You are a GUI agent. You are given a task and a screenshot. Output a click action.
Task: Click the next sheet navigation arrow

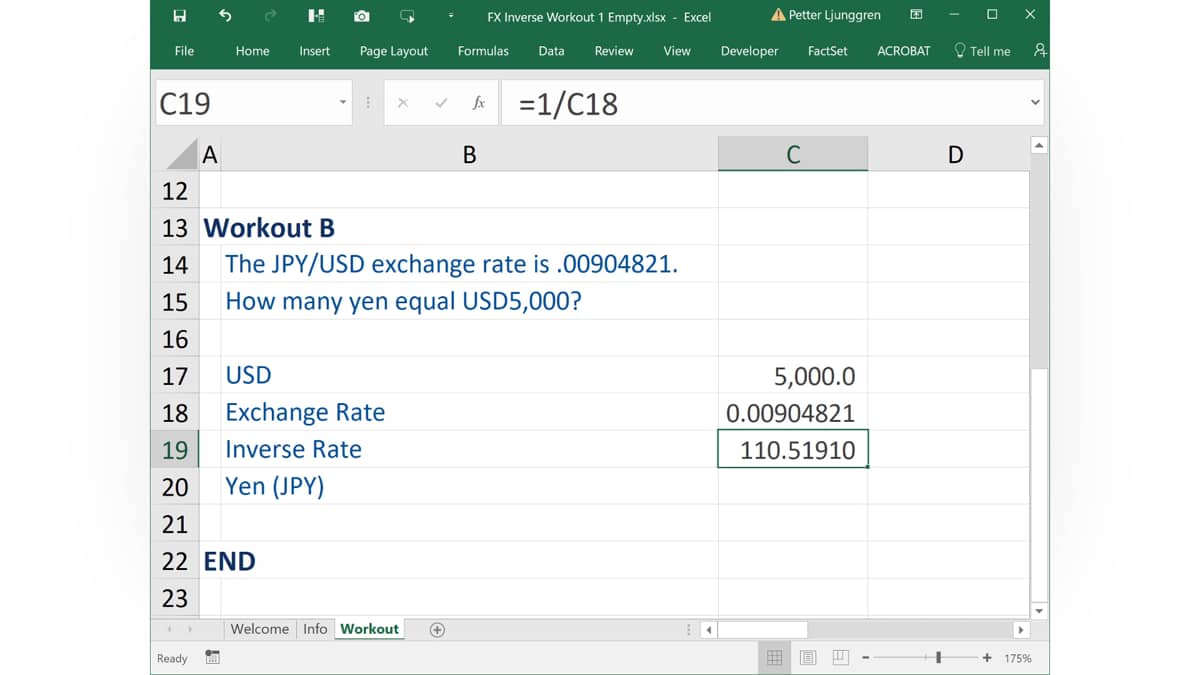tap(189, 629)
